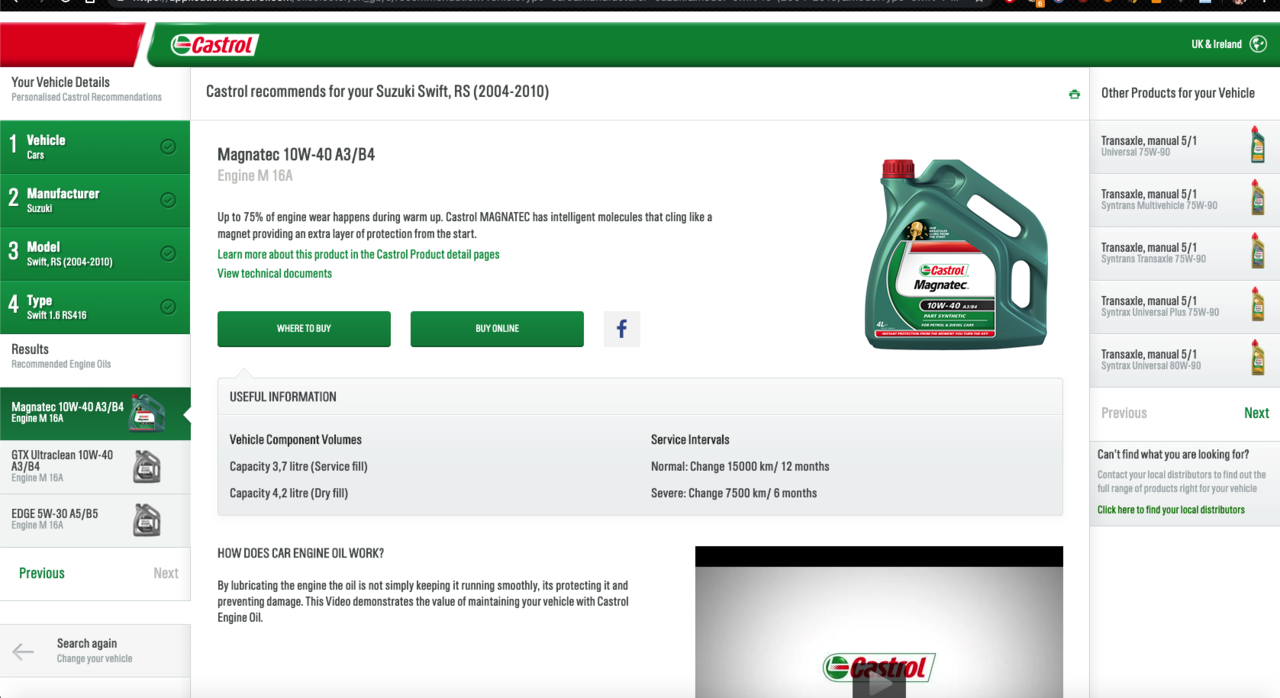
Task: Click the WHERE TO BUY button
Action: pyautogui.click(x=304, y=329)
